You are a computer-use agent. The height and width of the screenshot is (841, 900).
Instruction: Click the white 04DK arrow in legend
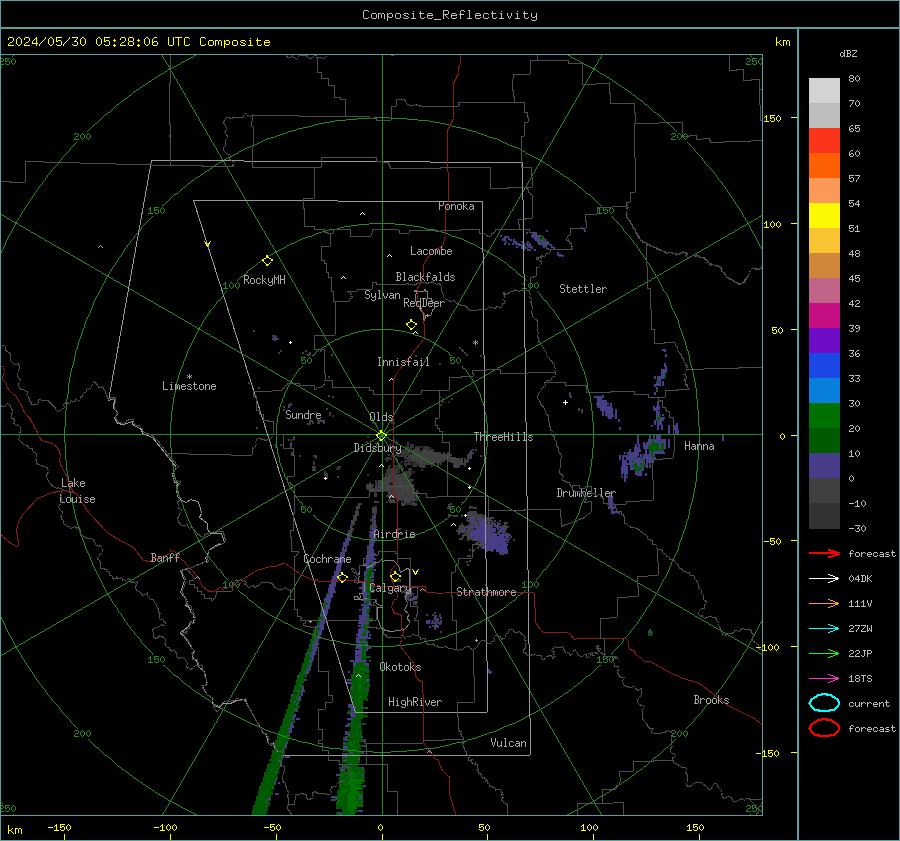pos(824,579)
